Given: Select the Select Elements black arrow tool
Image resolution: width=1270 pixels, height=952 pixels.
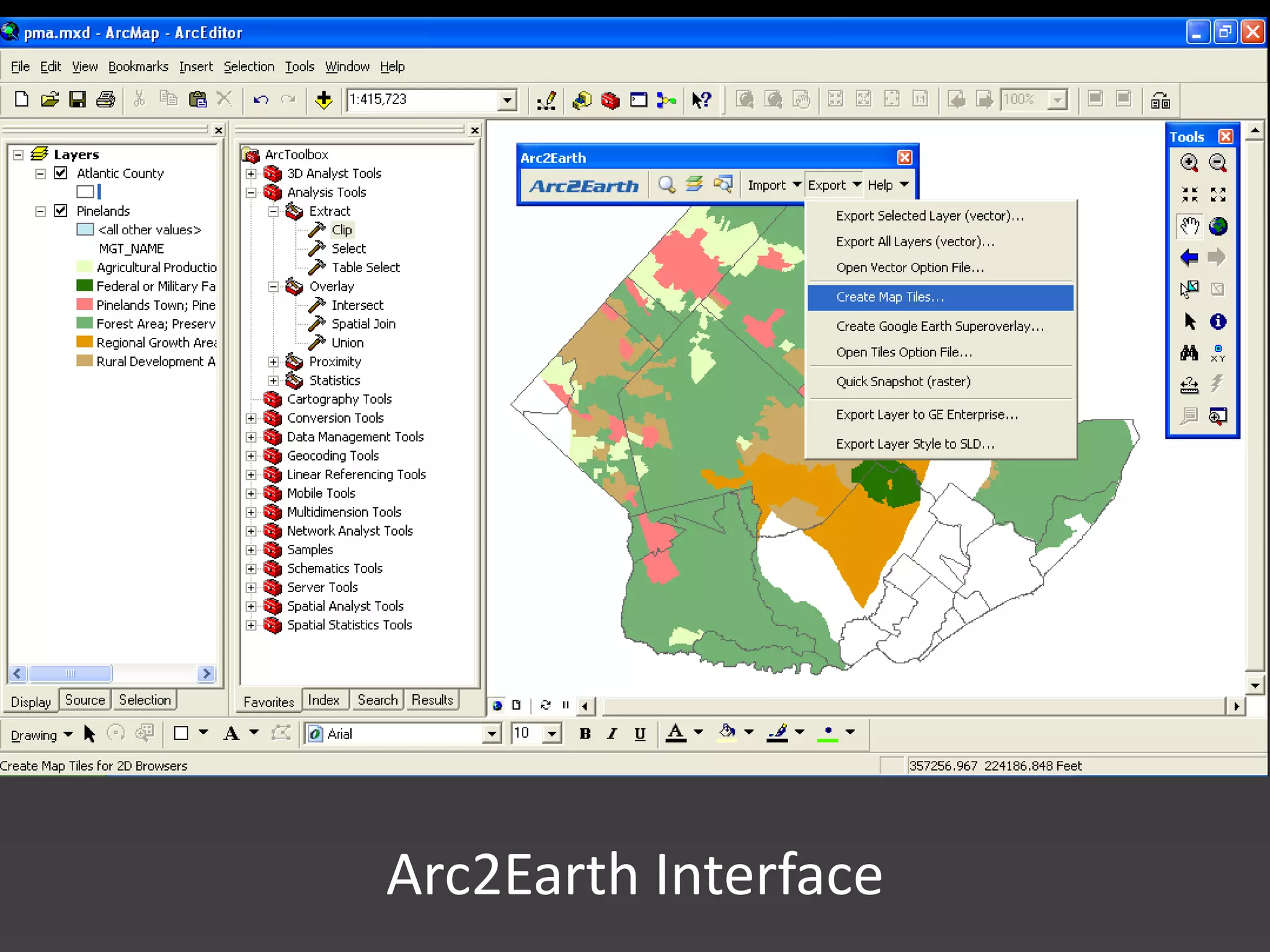Looking at the screenshot, I should click(x=1189, y=321).
